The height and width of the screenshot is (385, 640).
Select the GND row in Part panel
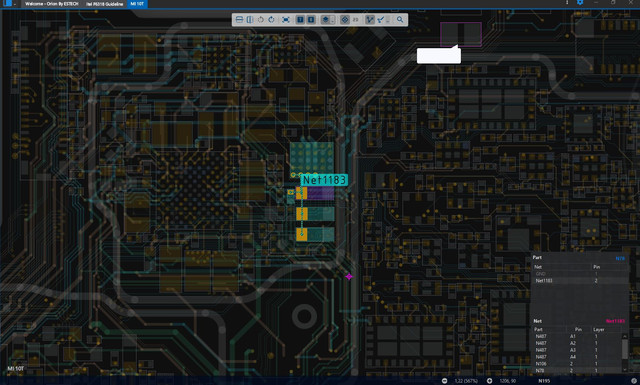click(x=580, y=274)
